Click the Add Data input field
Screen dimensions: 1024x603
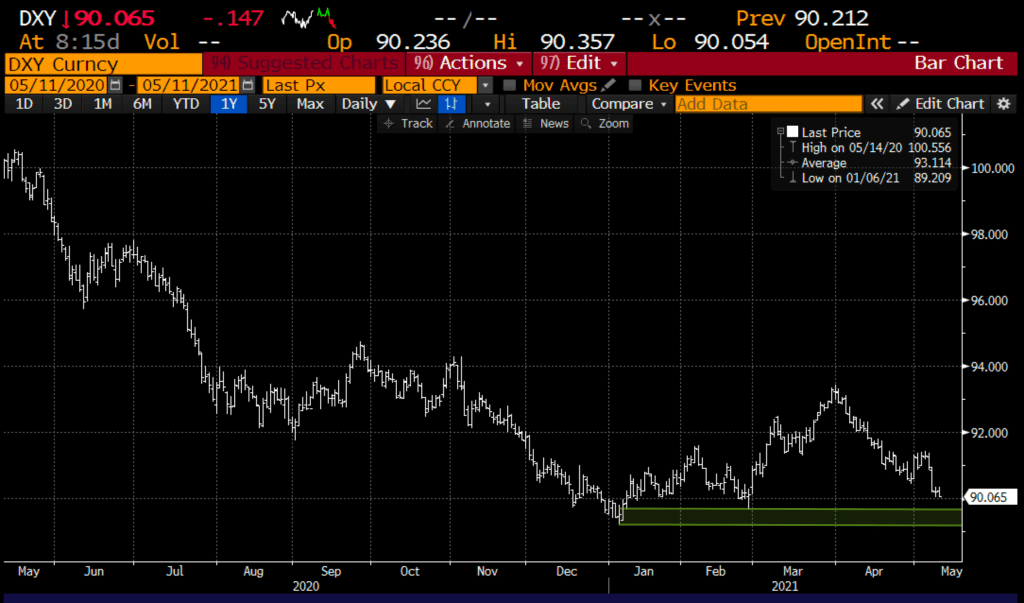click(x=768, y=104)
